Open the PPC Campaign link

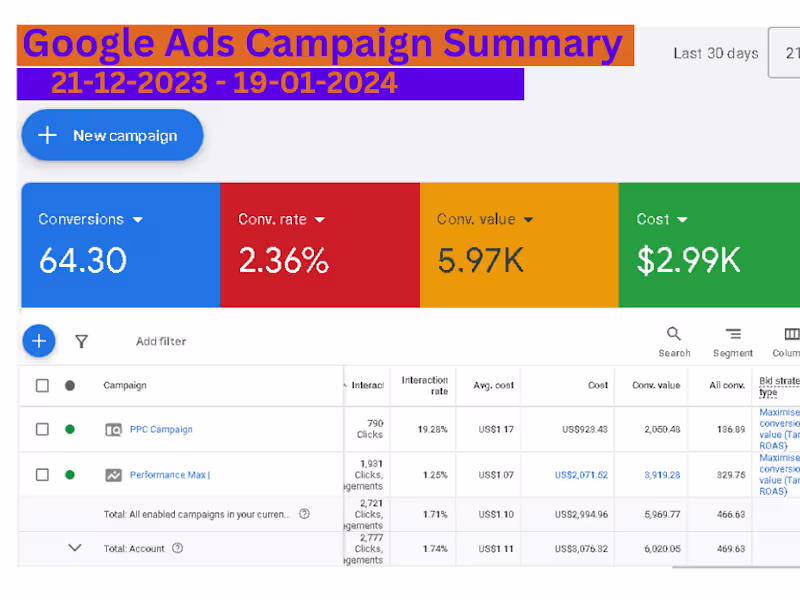161,430
